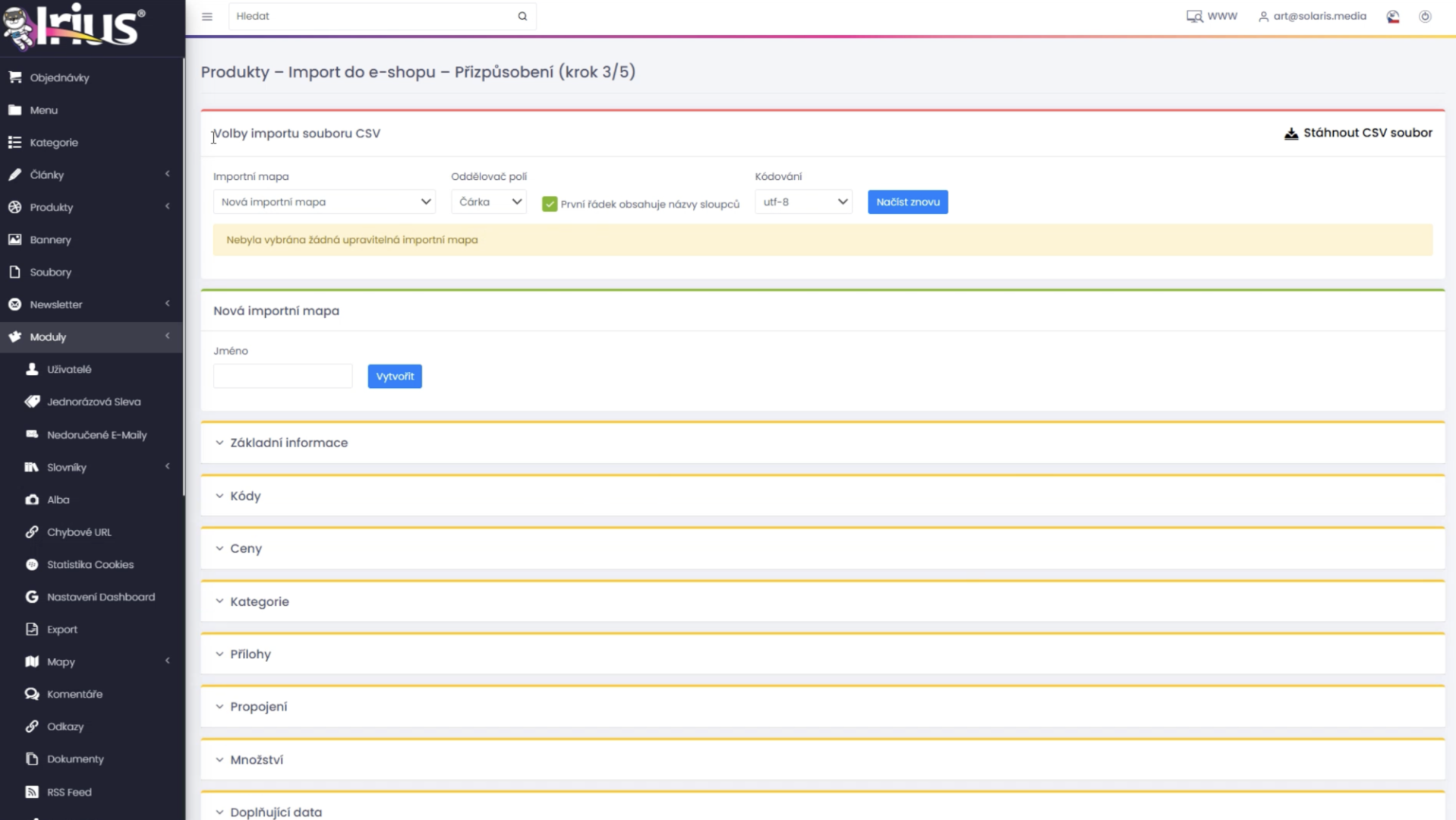The height and width of the screenshot is (820, 1456).
Task: Click the Uživatelé person icon
Action: [x=32, y=369]
